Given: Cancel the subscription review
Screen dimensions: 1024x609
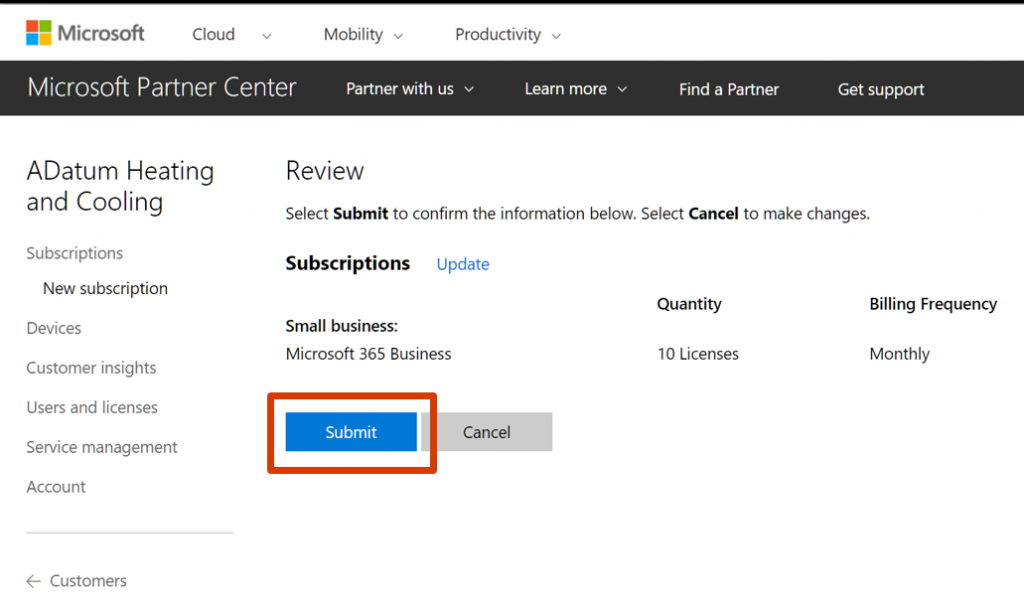Looking at the screenshot, I should pyautogui.click(x=487, y=431).
